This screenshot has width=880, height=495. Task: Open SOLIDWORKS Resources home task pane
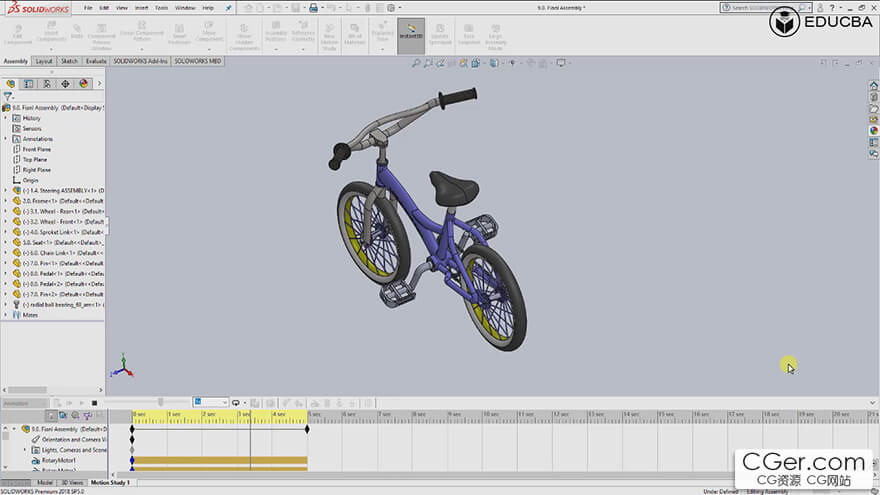tap(874, 85)
